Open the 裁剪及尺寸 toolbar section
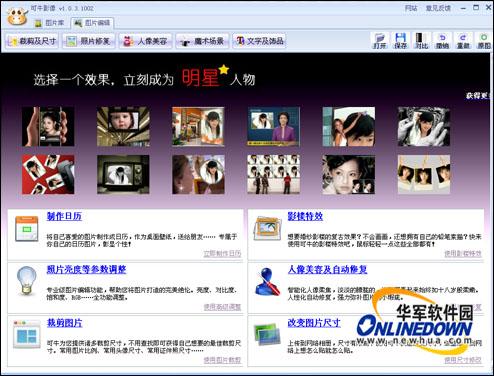 click(x=32, y=41)
